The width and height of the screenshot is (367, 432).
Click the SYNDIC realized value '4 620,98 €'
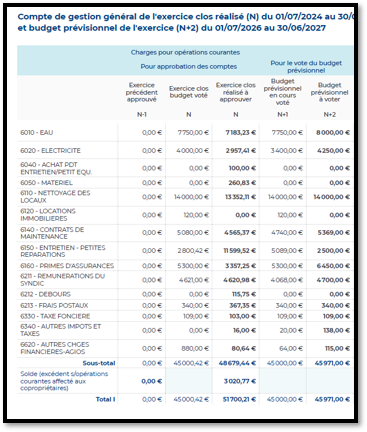239,280
